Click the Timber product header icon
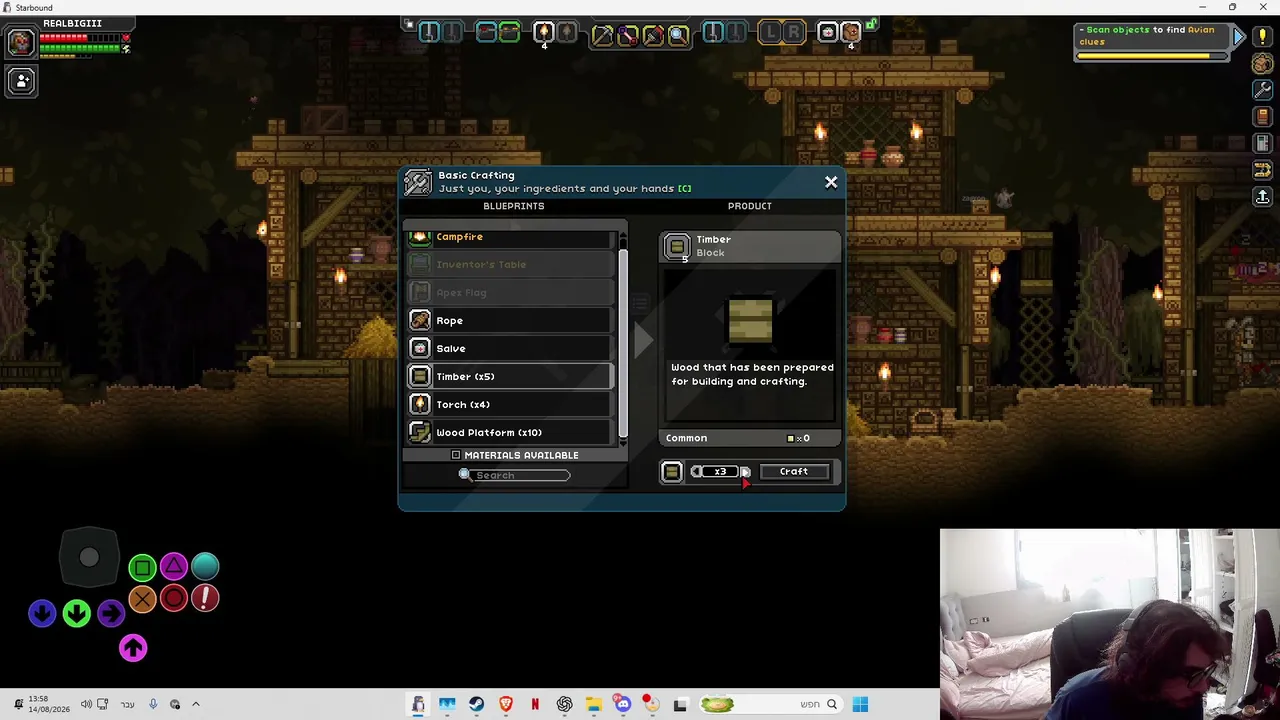 click(677, 246)
